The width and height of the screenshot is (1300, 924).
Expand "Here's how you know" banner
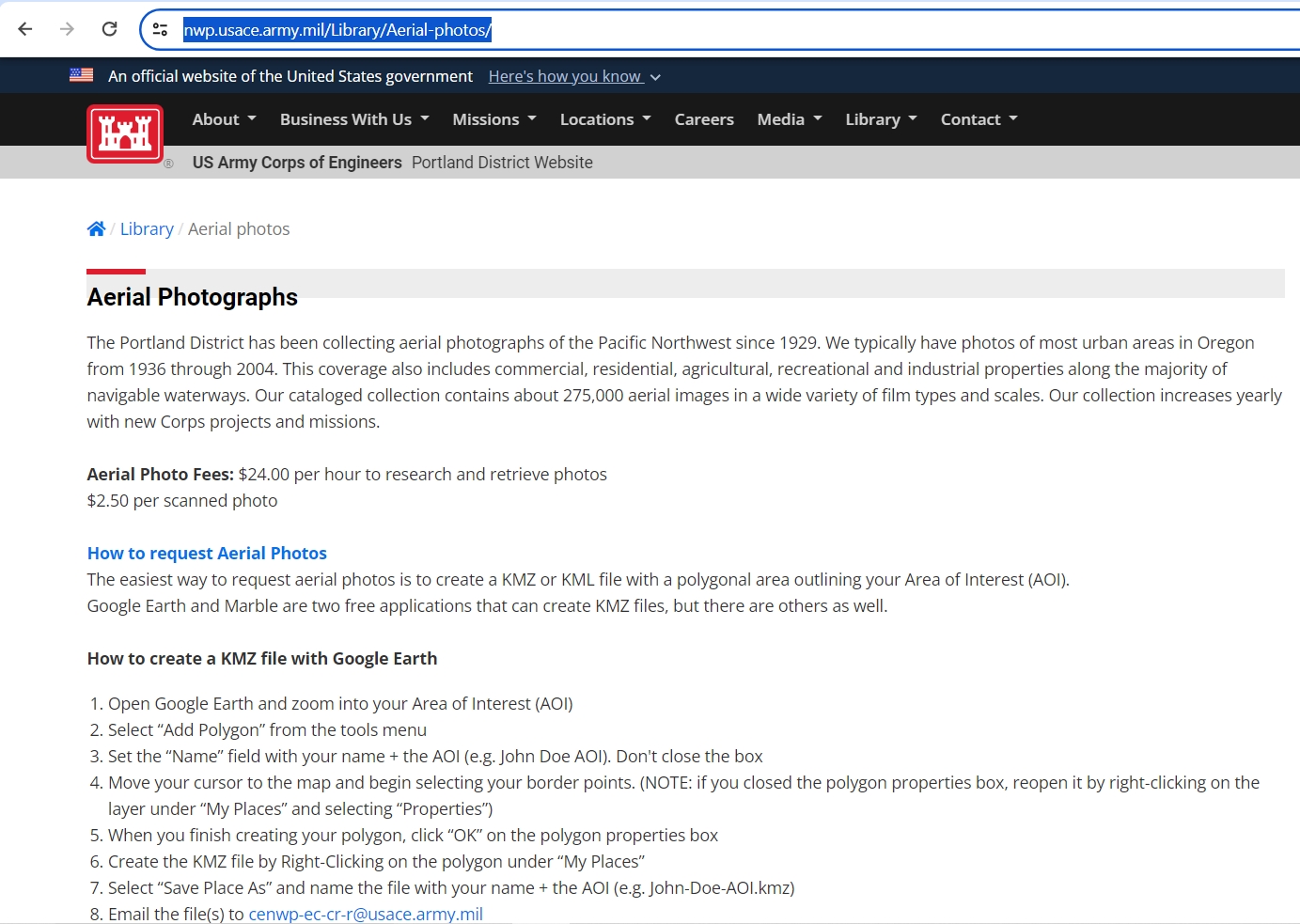coord(573,76)
